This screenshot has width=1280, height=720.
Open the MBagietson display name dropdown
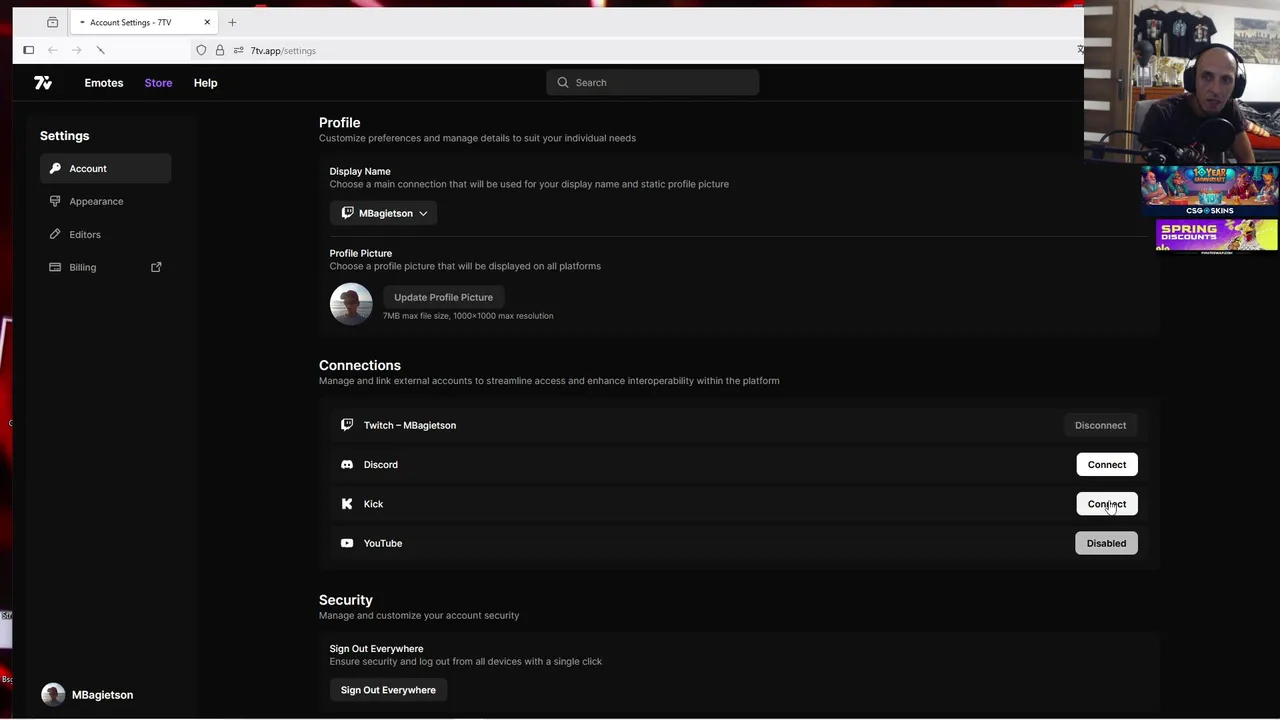click(383, 213)
